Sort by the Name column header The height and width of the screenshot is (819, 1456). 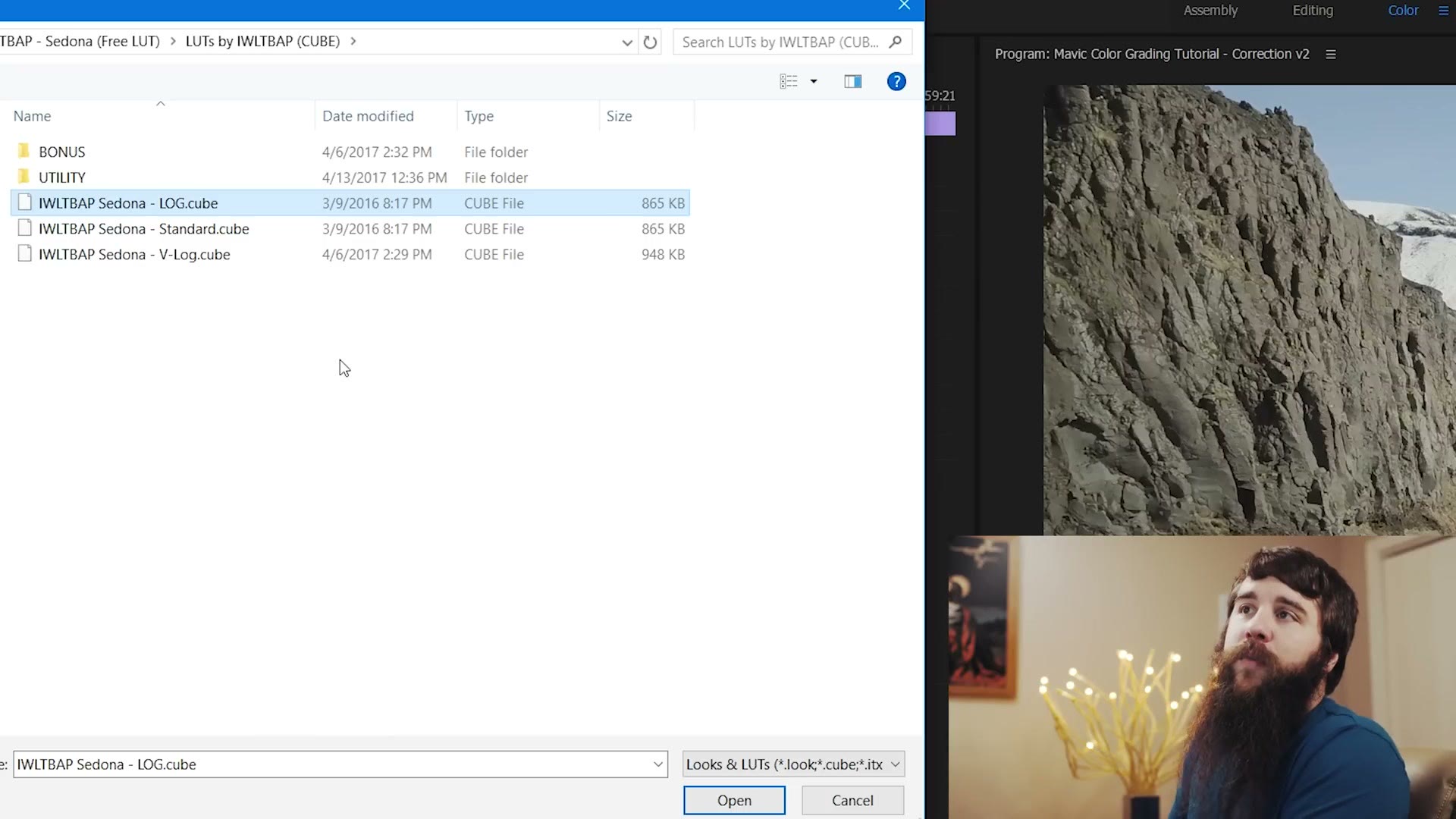coord(32,116)
